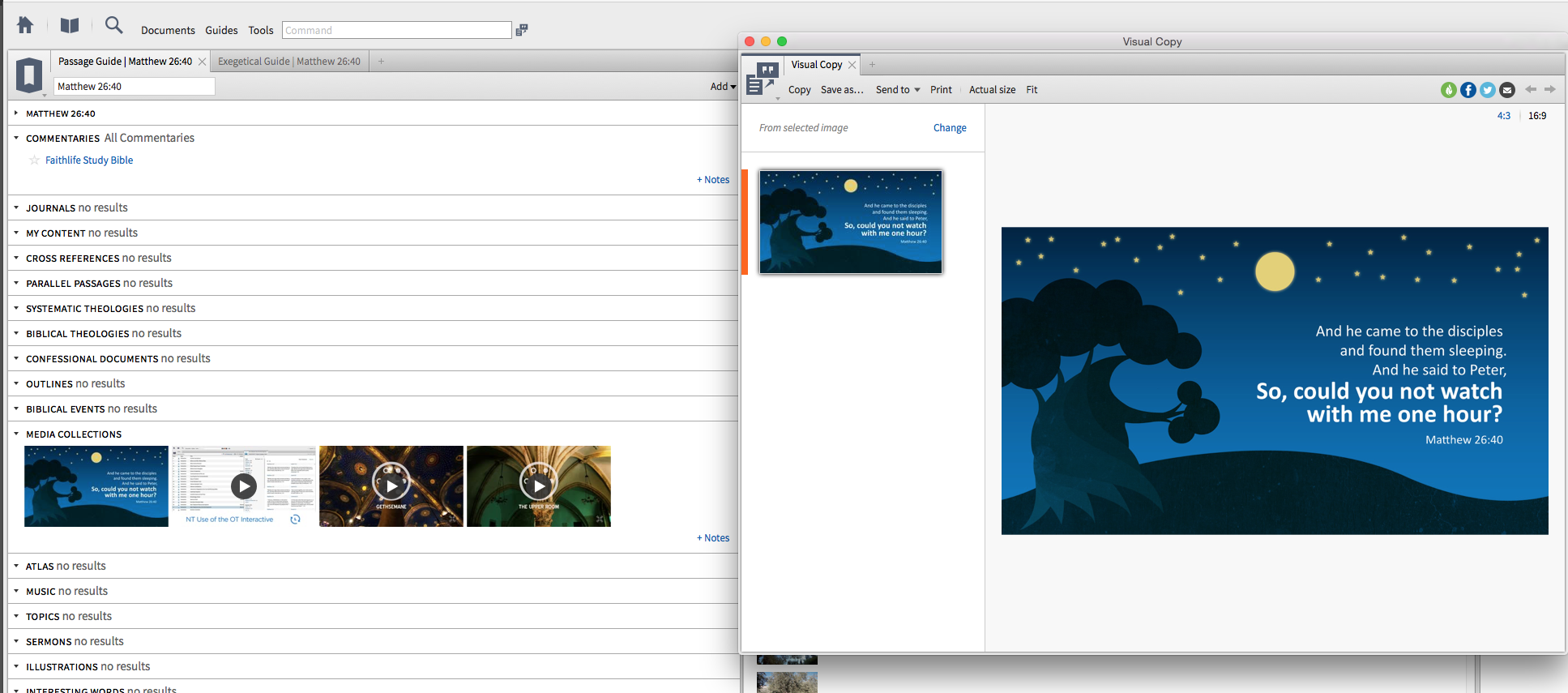The height and width of the screenshot is (693, 1568).
Task: Collapse the Biblical Theologies section
Action: (16, 333)
